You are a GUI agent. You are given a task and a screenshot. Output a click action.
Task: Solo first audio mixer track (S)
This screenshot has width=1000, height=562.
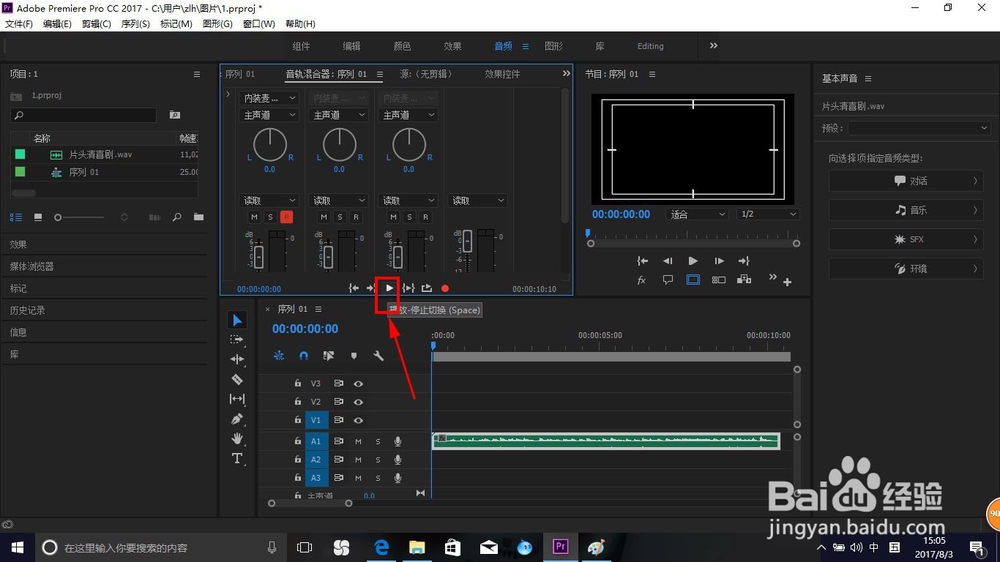click(x=270, y=217)
